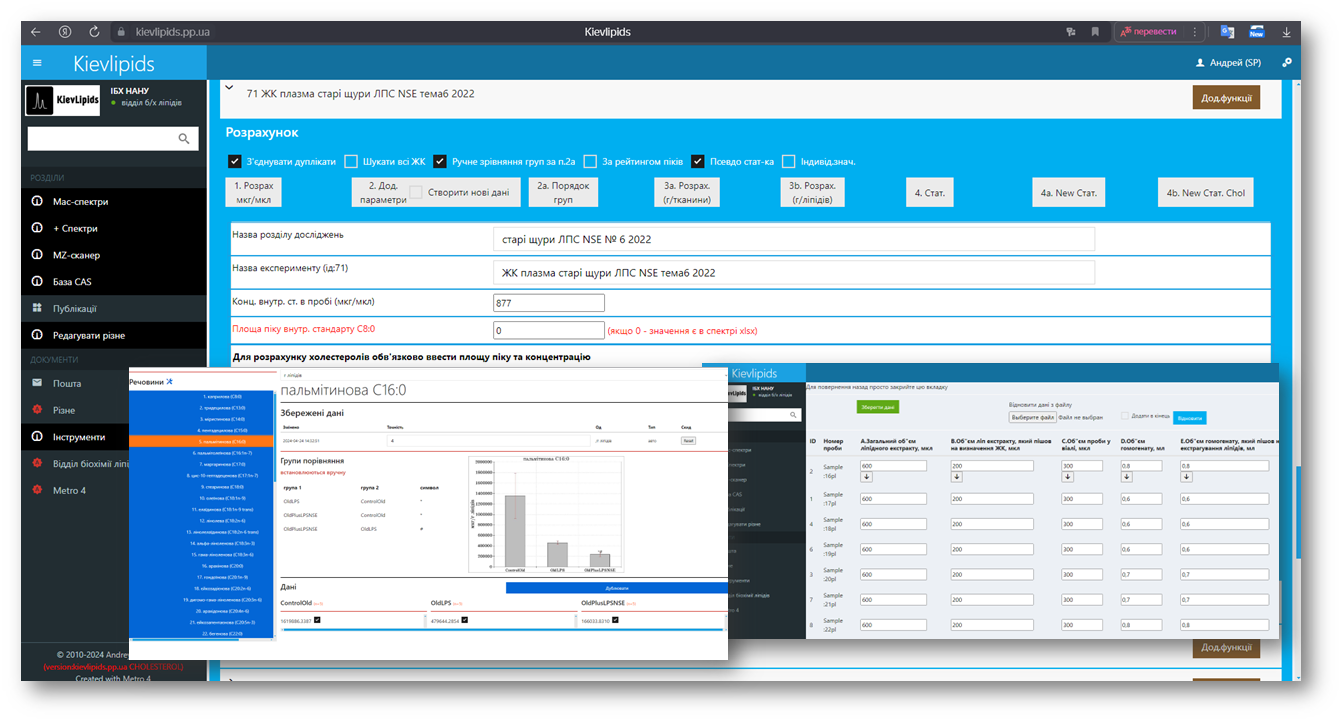Click the Конц. внутр. ст. input field

(x=548, y=303)
